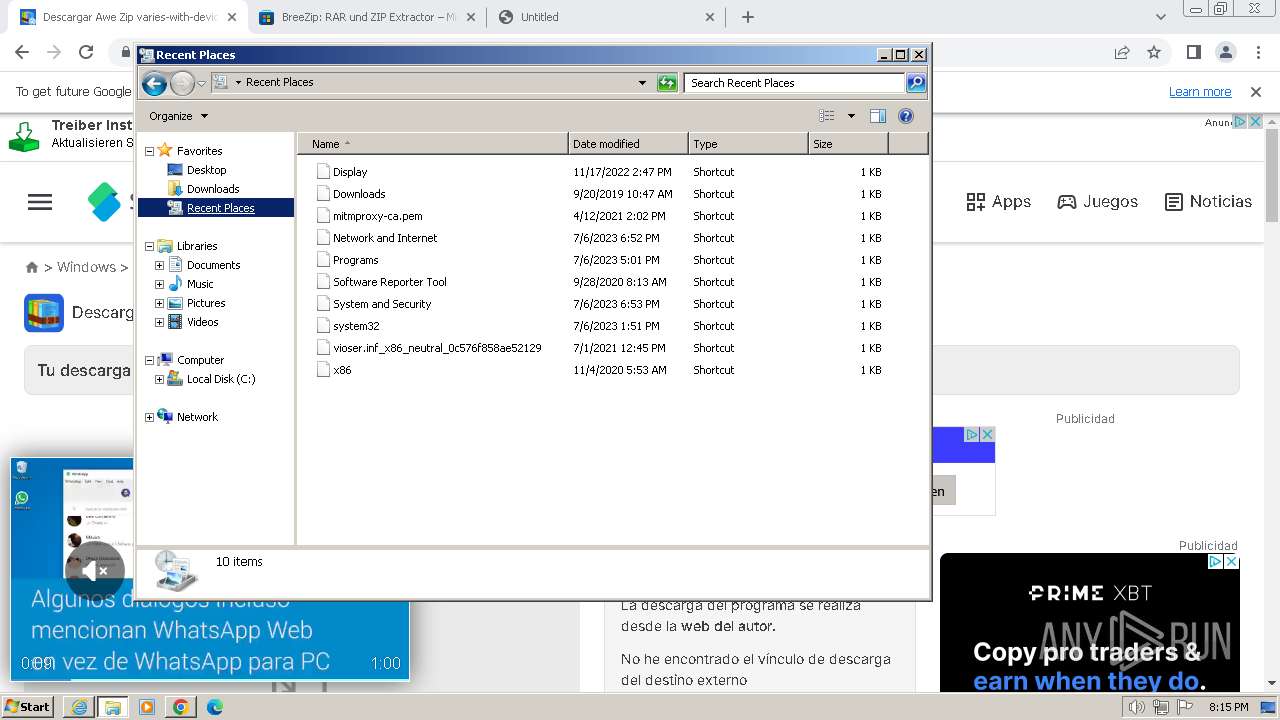Viewport: 1280px width, 720px height.
Task: Expand the Videos library node
Action: point(159,322)
